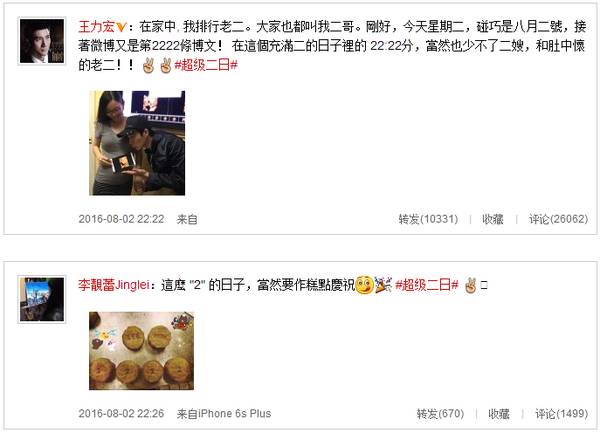Open 评论(26062) comments on first post
Image resolution: width=600 pixels, height=433 pixels.
pos(558,219)
